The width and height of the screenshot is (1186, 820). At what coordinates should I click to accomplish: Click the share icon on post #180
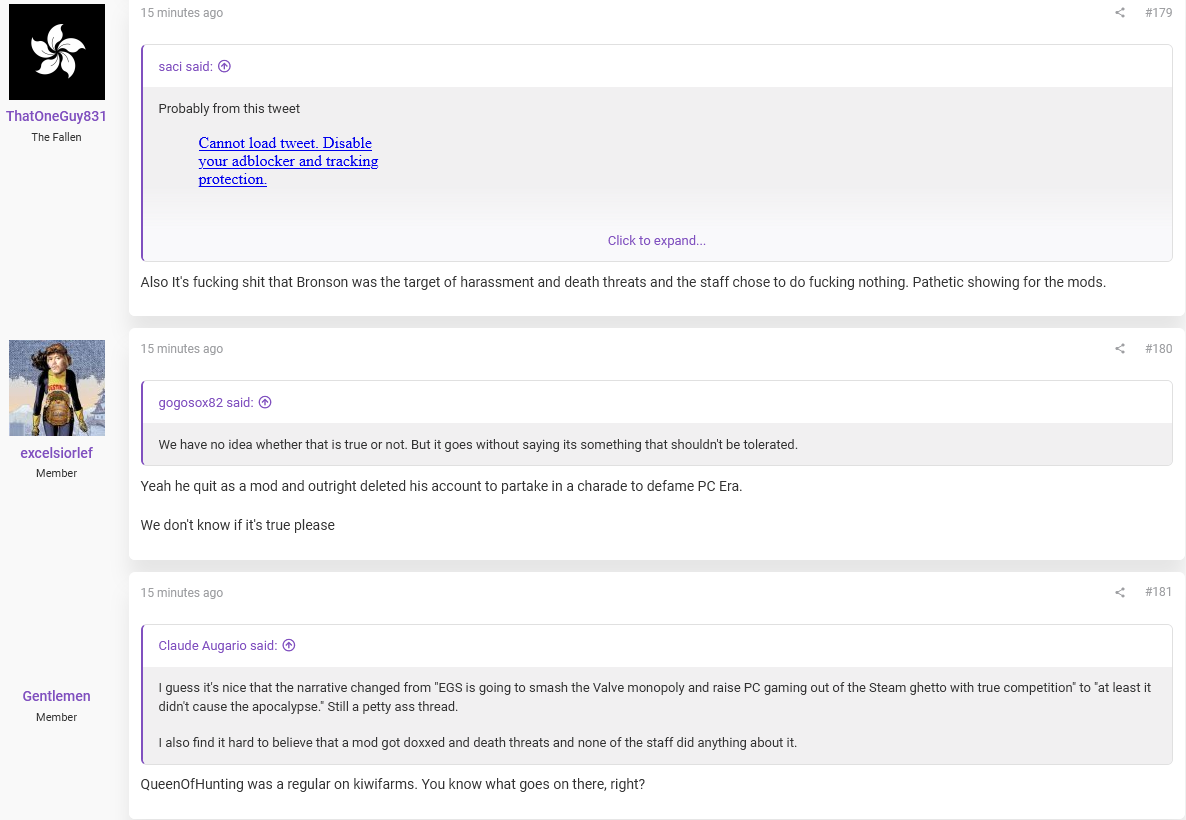click(1119, 348)
